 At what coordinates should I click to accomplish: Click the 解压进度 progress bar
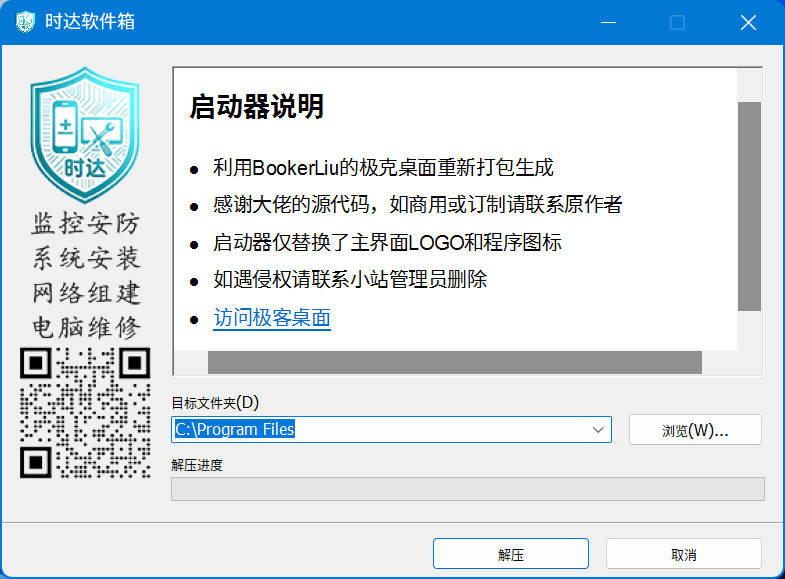468,489
